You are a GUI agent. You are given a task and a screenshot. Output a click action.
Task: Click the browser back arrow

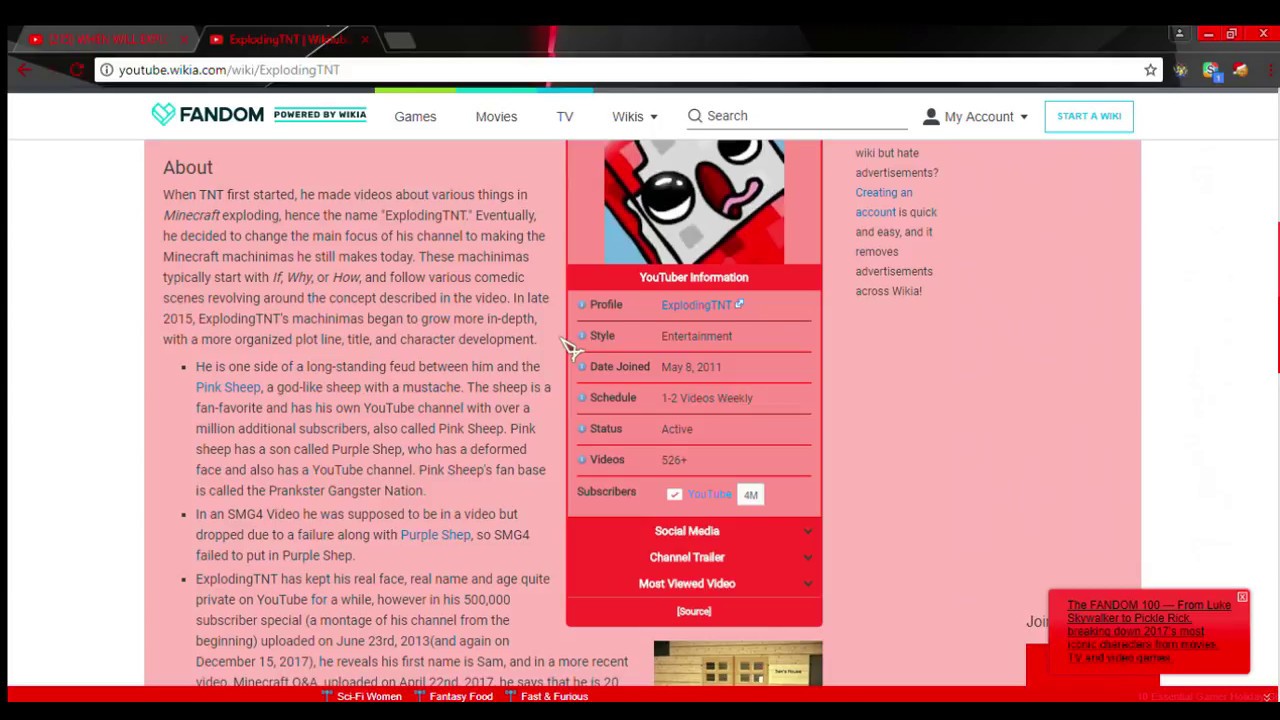(x=24, y=70)
